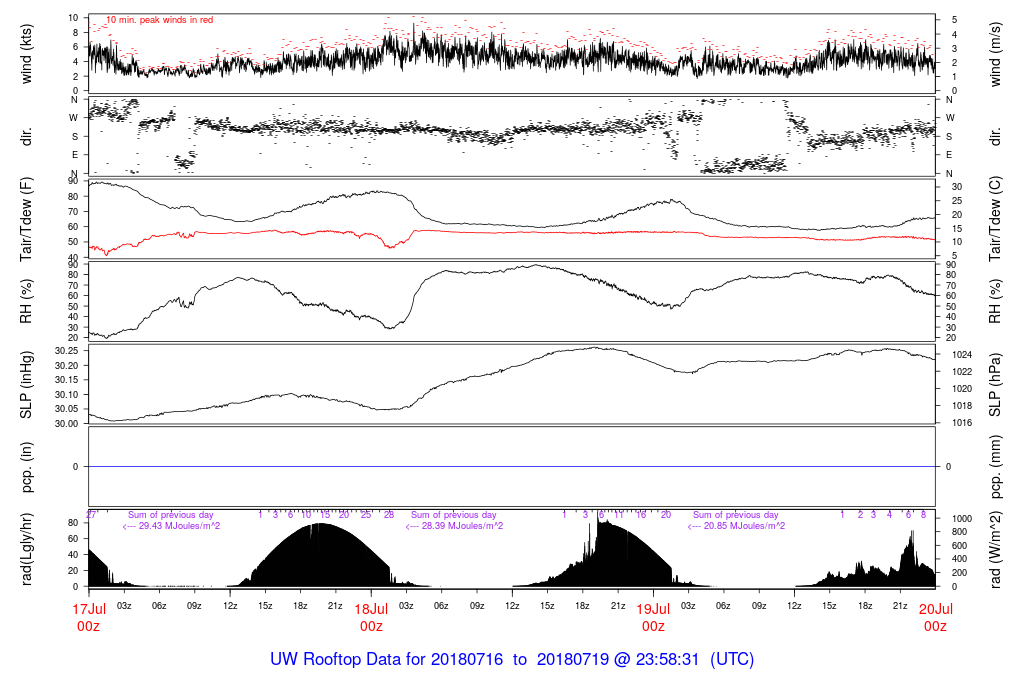The image size is (1024, 700).
Task: Select the pcp. (in) axis label
Action: (x=27, y=466)
